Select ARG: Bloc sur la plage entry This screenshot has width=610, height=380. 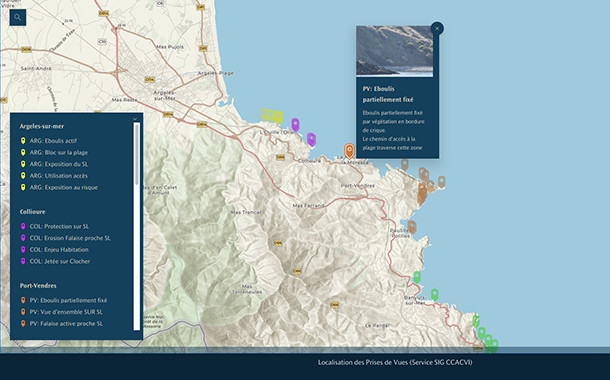pos(54,152)
